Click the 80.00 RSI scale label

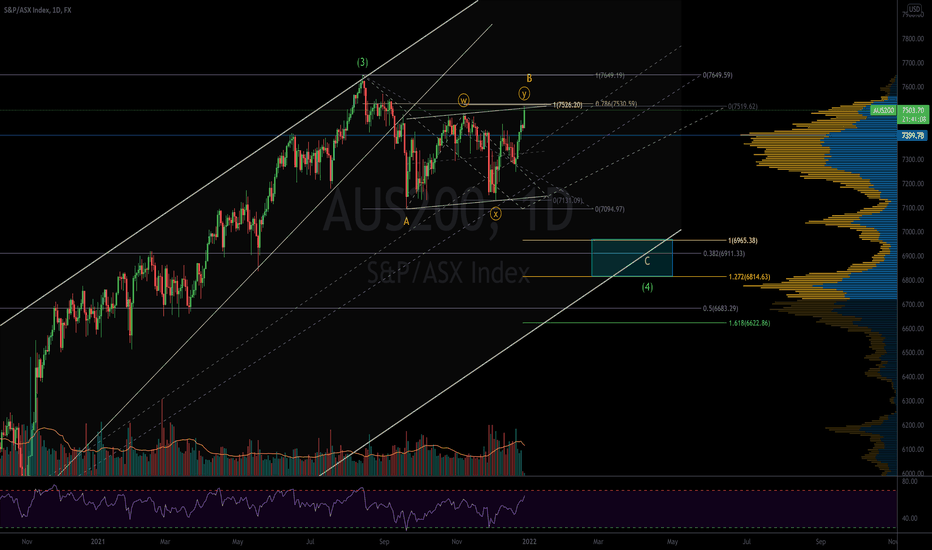click(x=909, y=482)
